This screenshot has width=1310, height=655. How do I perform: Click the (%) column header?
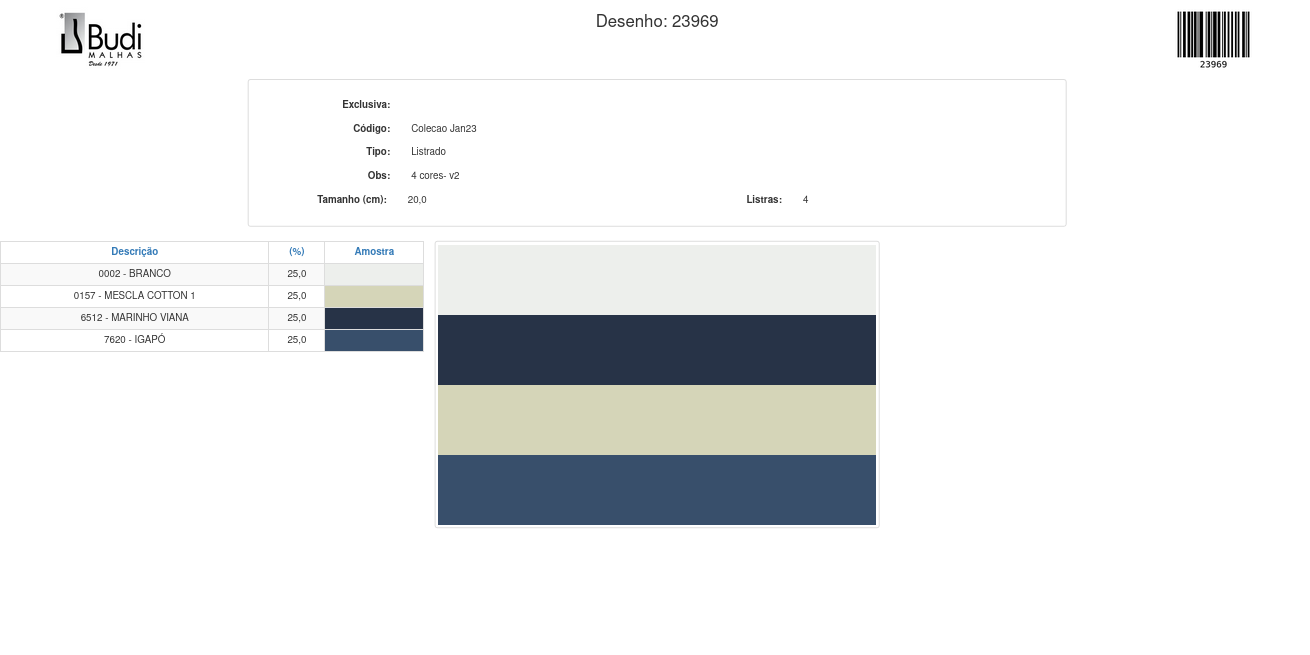[296, 252]
